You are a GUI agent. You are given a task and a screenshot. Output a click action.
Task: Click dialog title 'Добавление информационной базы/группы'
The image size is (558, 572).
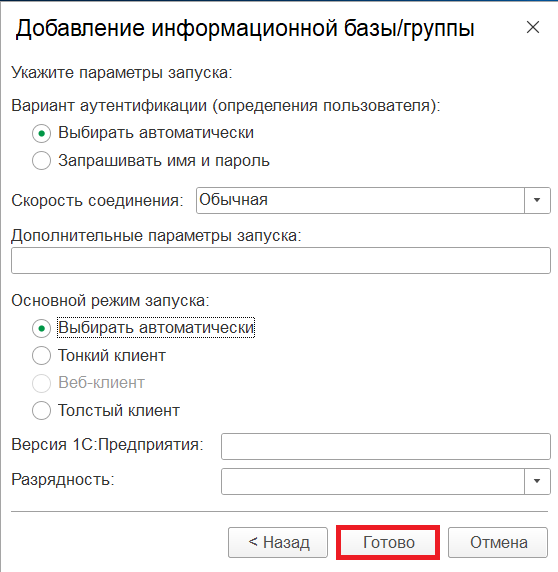pyautogui.click(x=245, y=28)
